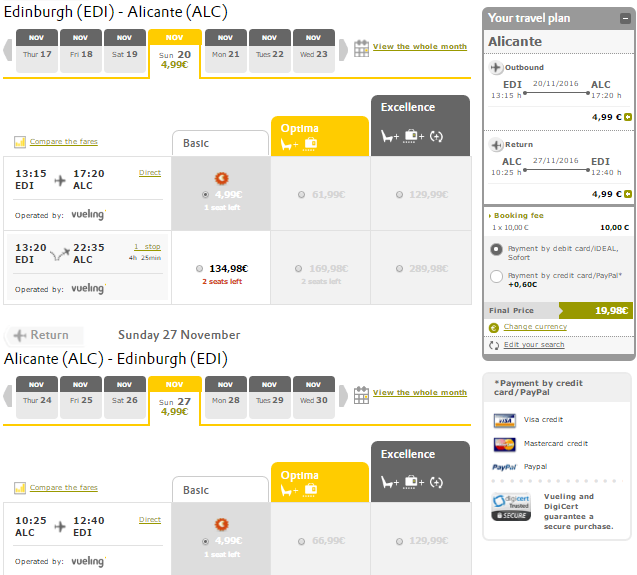Expand outbound price details arrow
This screenshot has width=637, height=575.
pyautogui.click(x=628, y=117)
